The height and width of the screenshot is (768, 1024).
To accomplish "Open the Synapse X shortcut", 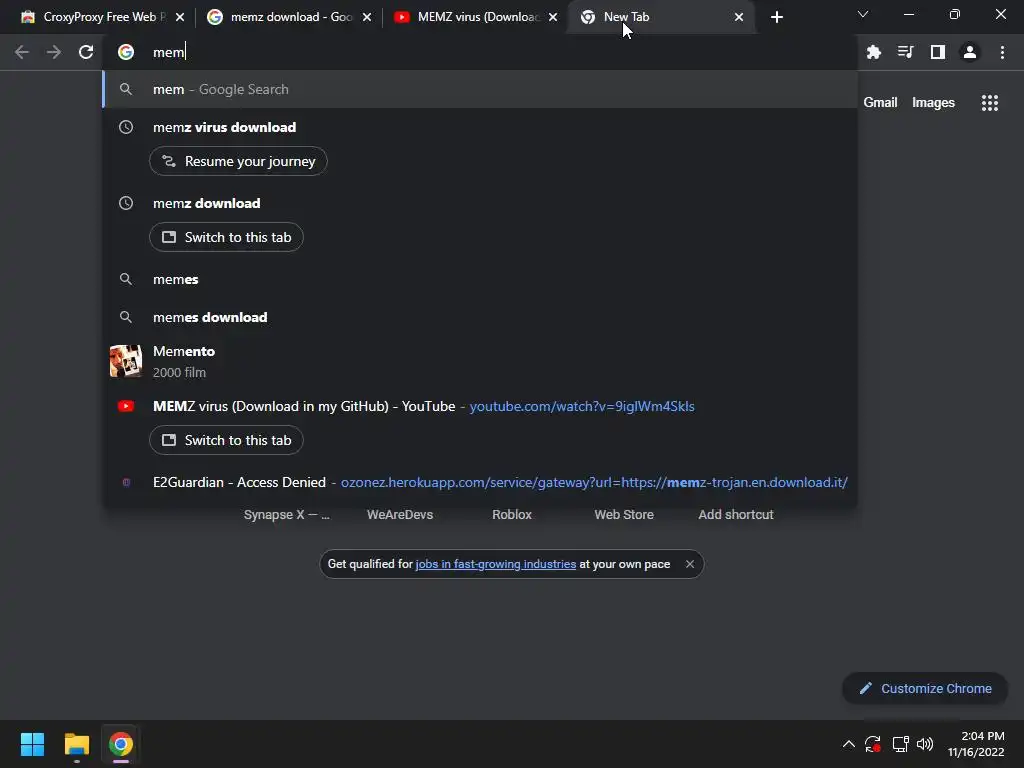I will [287, 515].
